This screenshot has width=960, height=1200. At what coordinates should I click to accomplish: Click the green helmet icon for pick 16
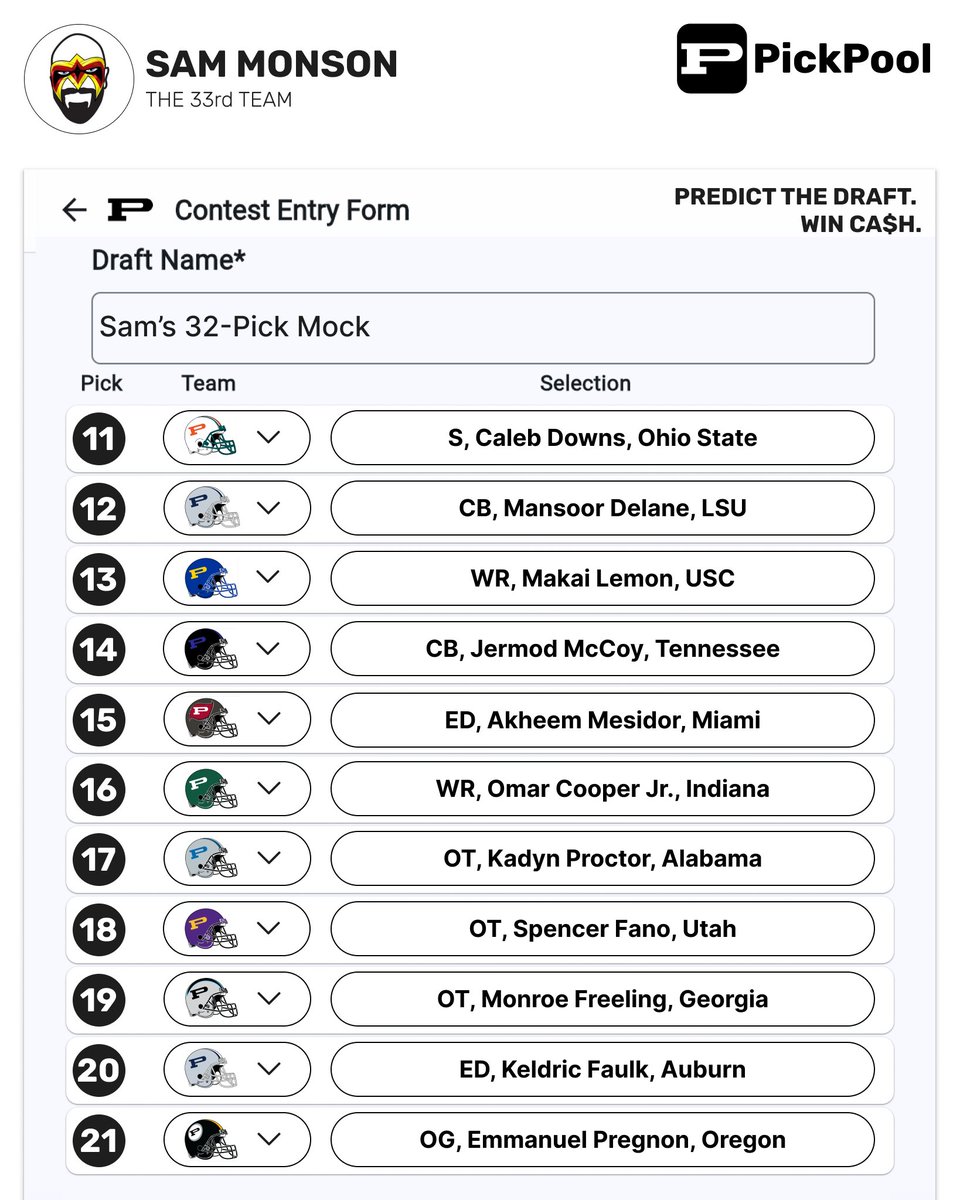point(212,789)
